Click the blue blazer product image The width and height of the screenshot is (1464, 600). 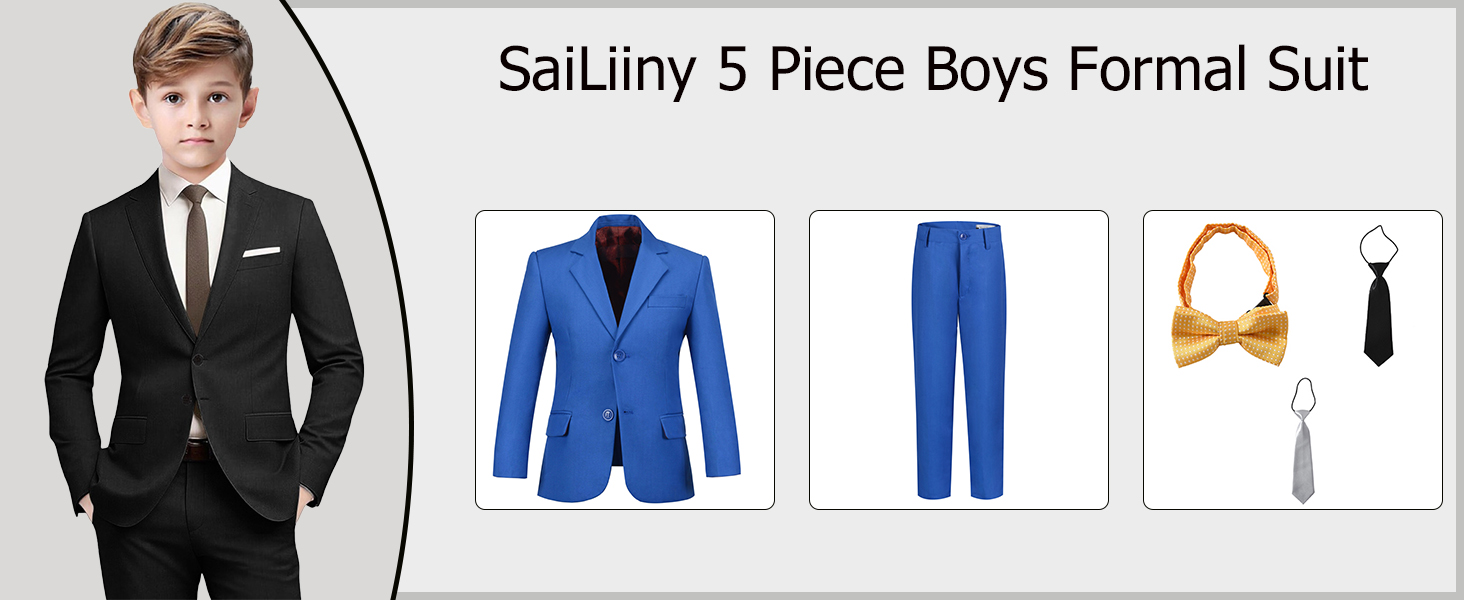(617, 359)
